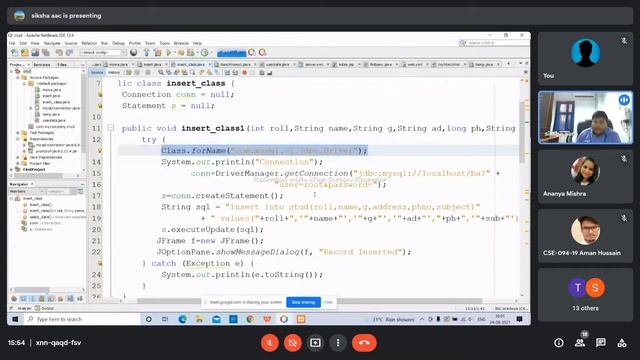Collapse the Dependencies tree node
Viewport: 640px width, 360px height.
pyautogui.click(x=18, y=139)
